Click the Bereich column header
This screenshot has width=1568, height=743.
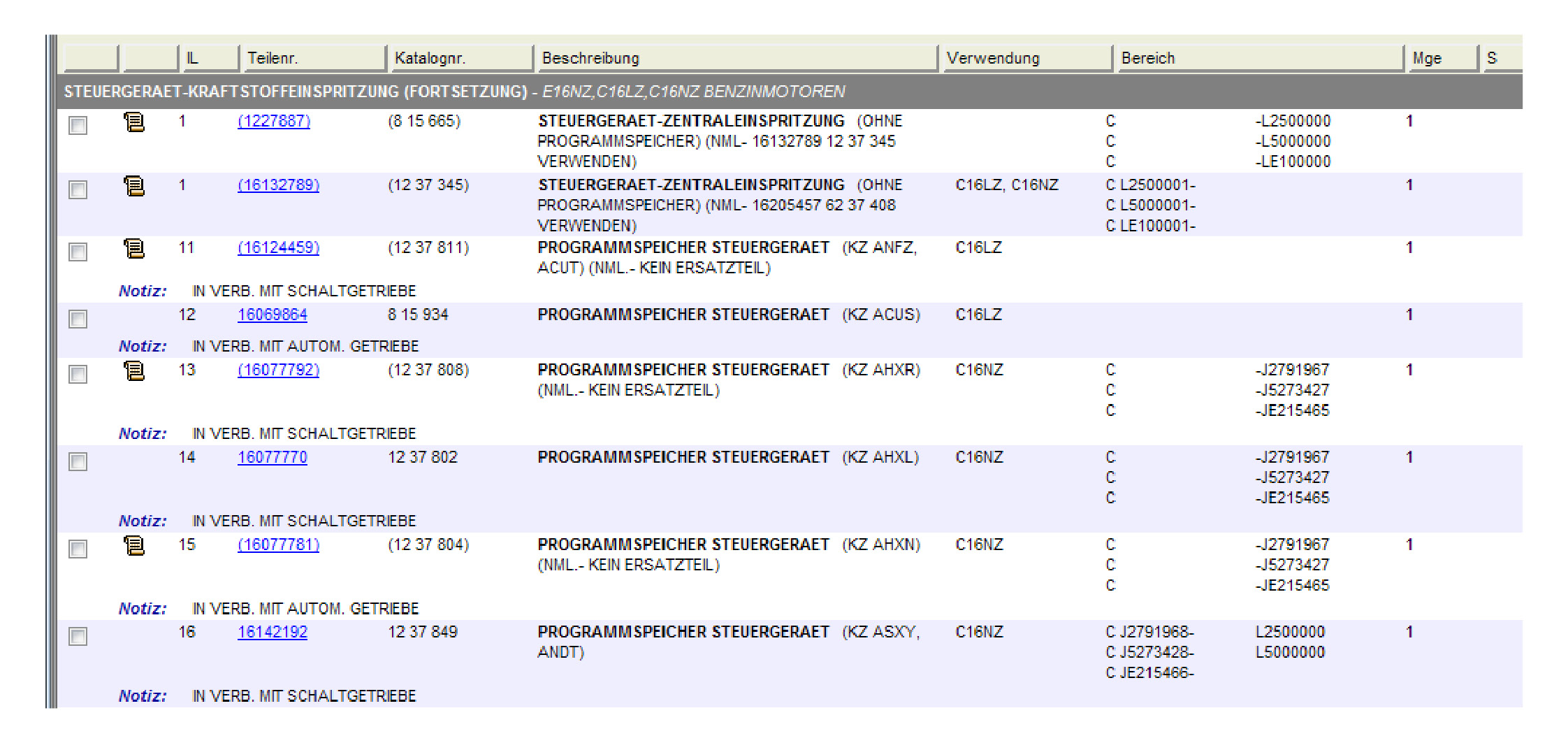1259,58
